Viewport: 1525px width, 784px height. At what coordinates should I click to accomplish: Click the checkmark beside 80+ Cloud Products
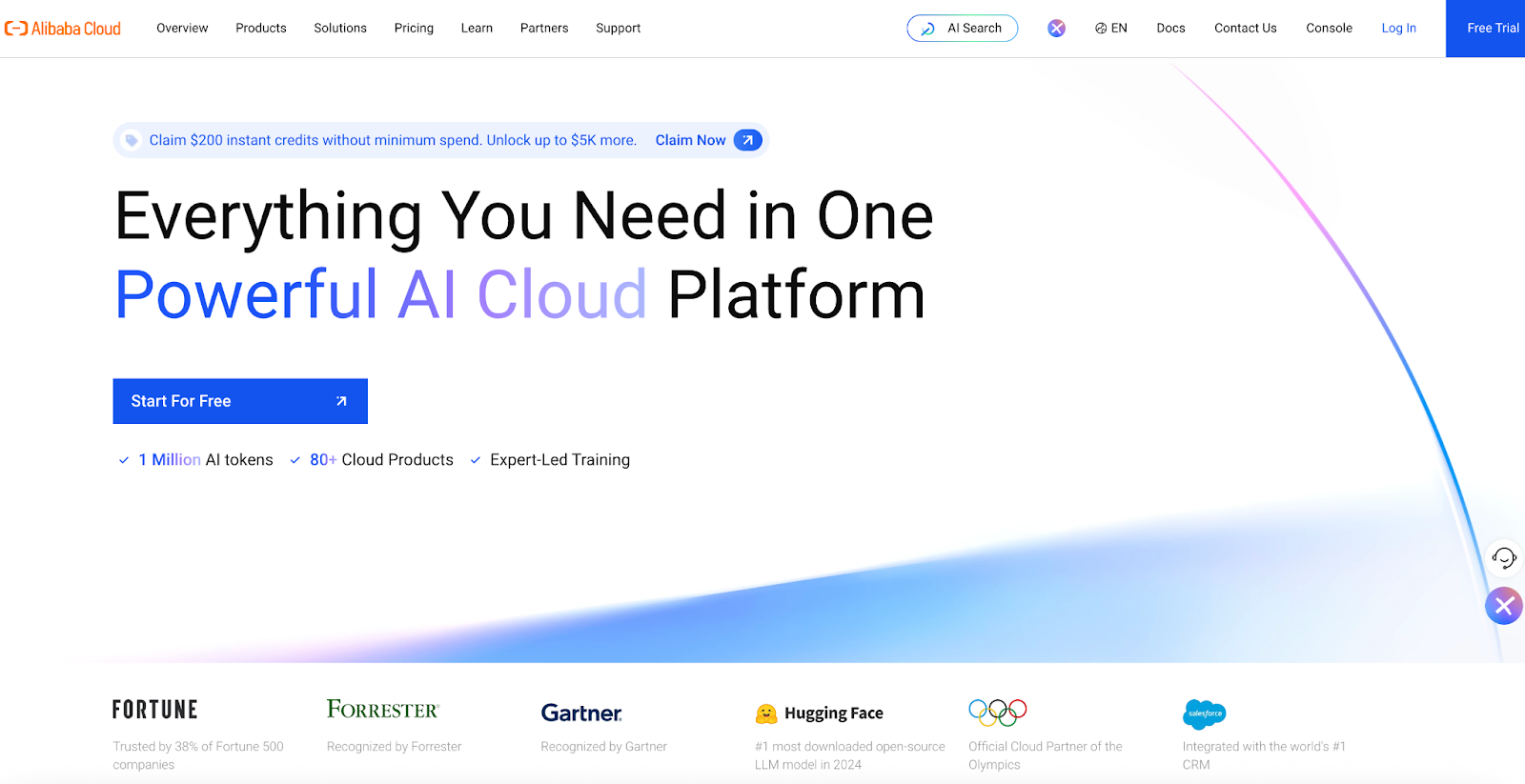tap(295, 460)
